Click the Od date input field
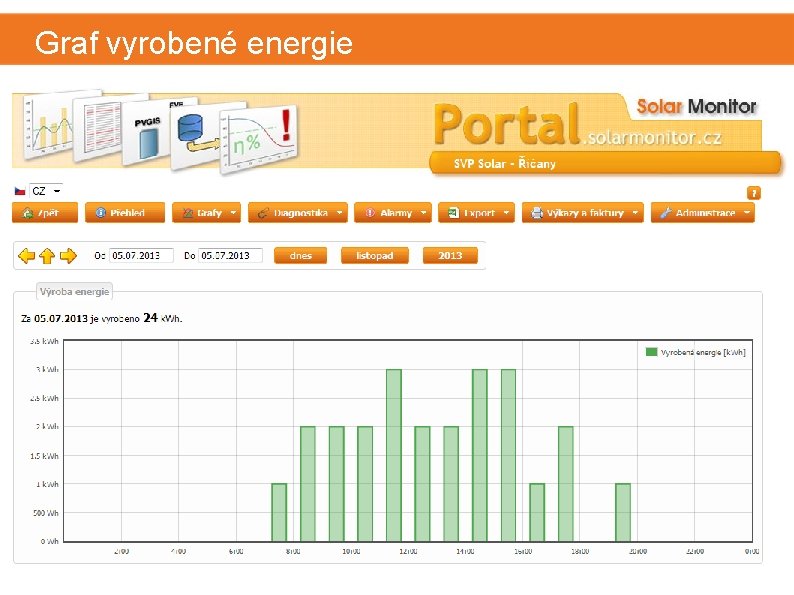The width and height of the screenshot is (794, 595). click(141, 255)
